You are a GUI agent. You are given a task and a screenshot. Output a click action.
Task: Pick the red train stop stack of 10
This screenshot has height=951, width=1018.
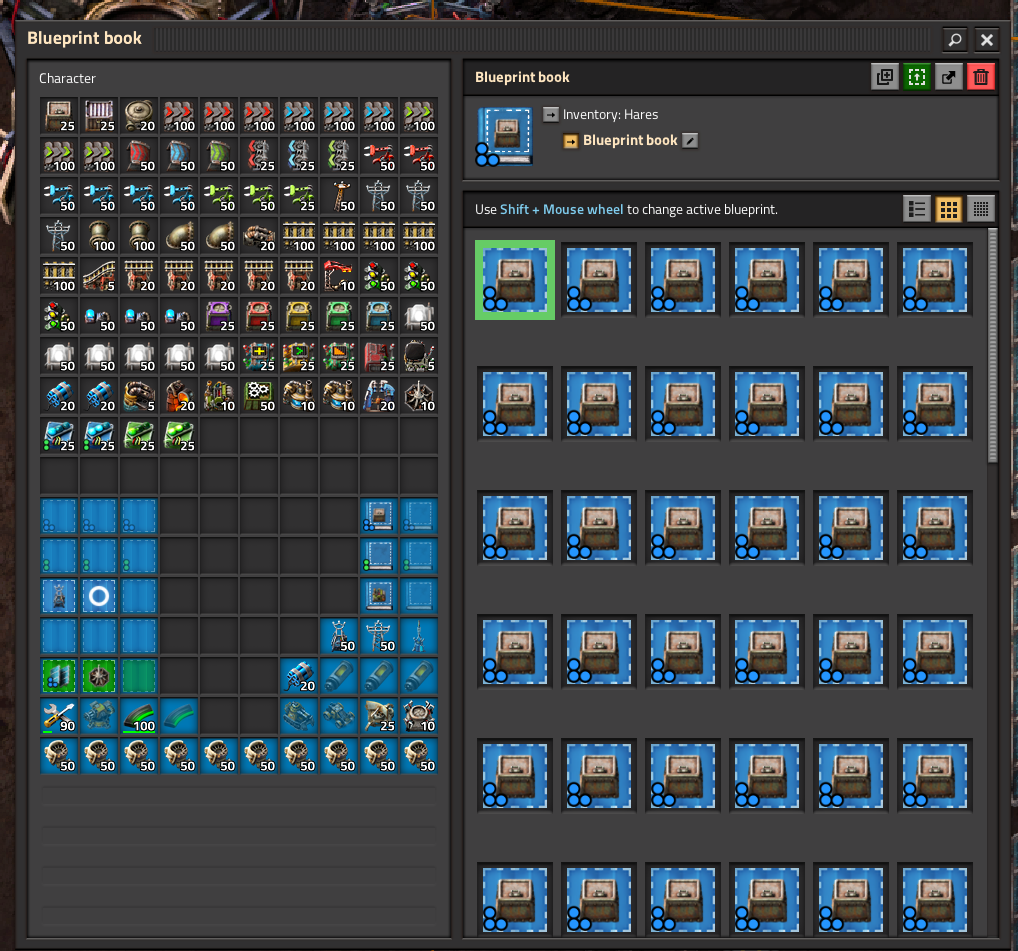pyautogui.click(x=339, y=277)
